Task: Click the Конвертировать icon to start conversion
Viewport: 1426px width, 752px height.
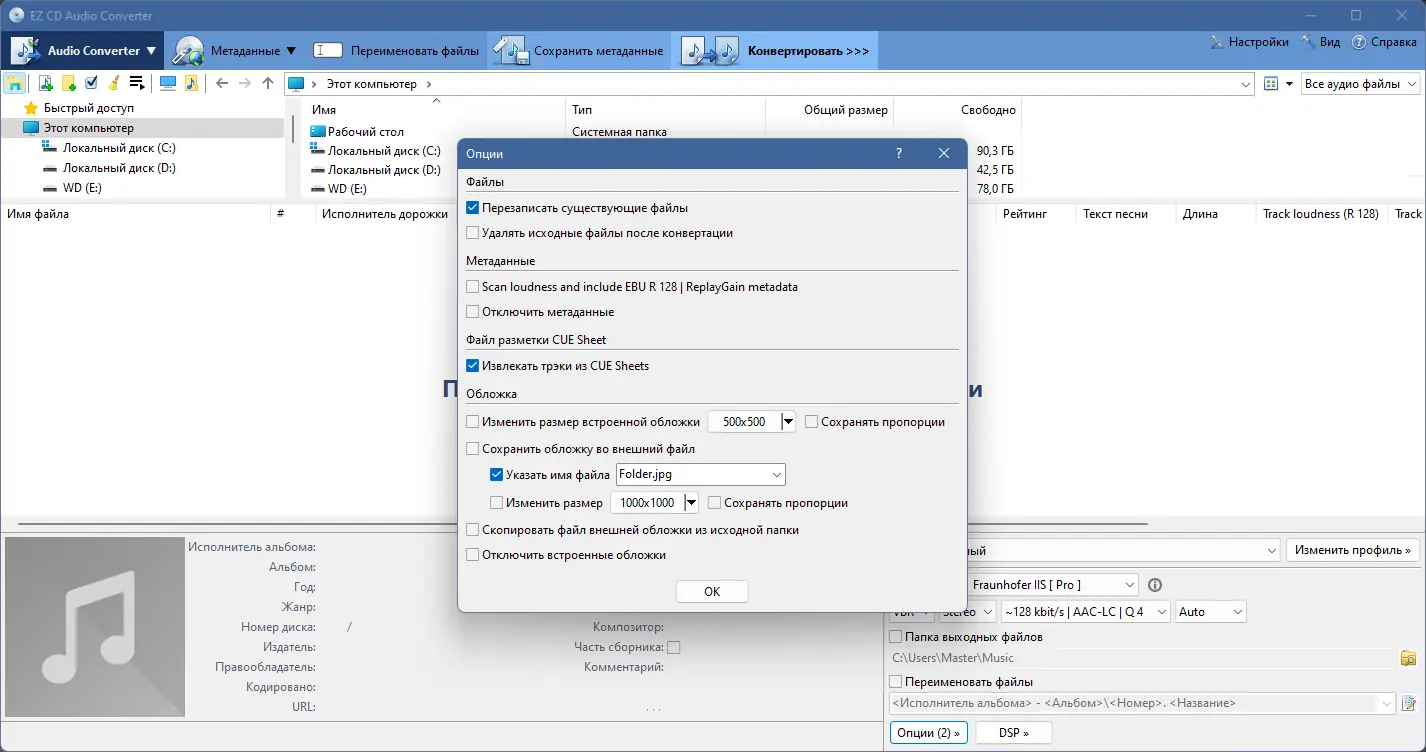Action: tap(710, 51)
